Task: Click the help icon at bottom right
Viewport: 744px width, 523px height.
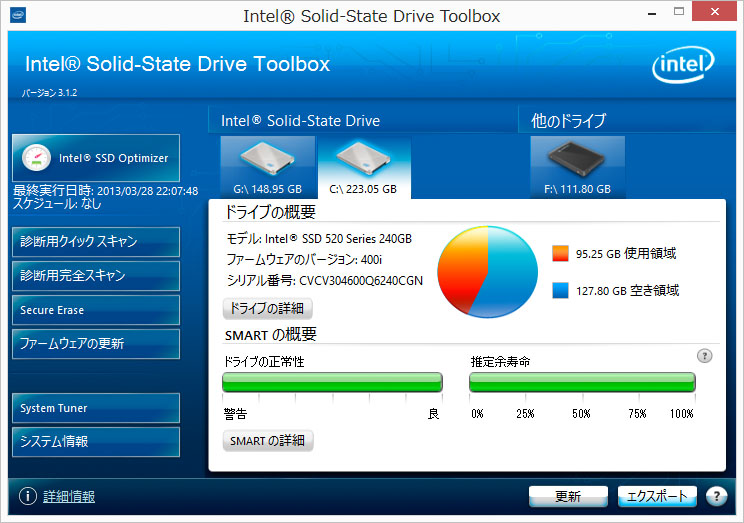Action: pos(716,496)
